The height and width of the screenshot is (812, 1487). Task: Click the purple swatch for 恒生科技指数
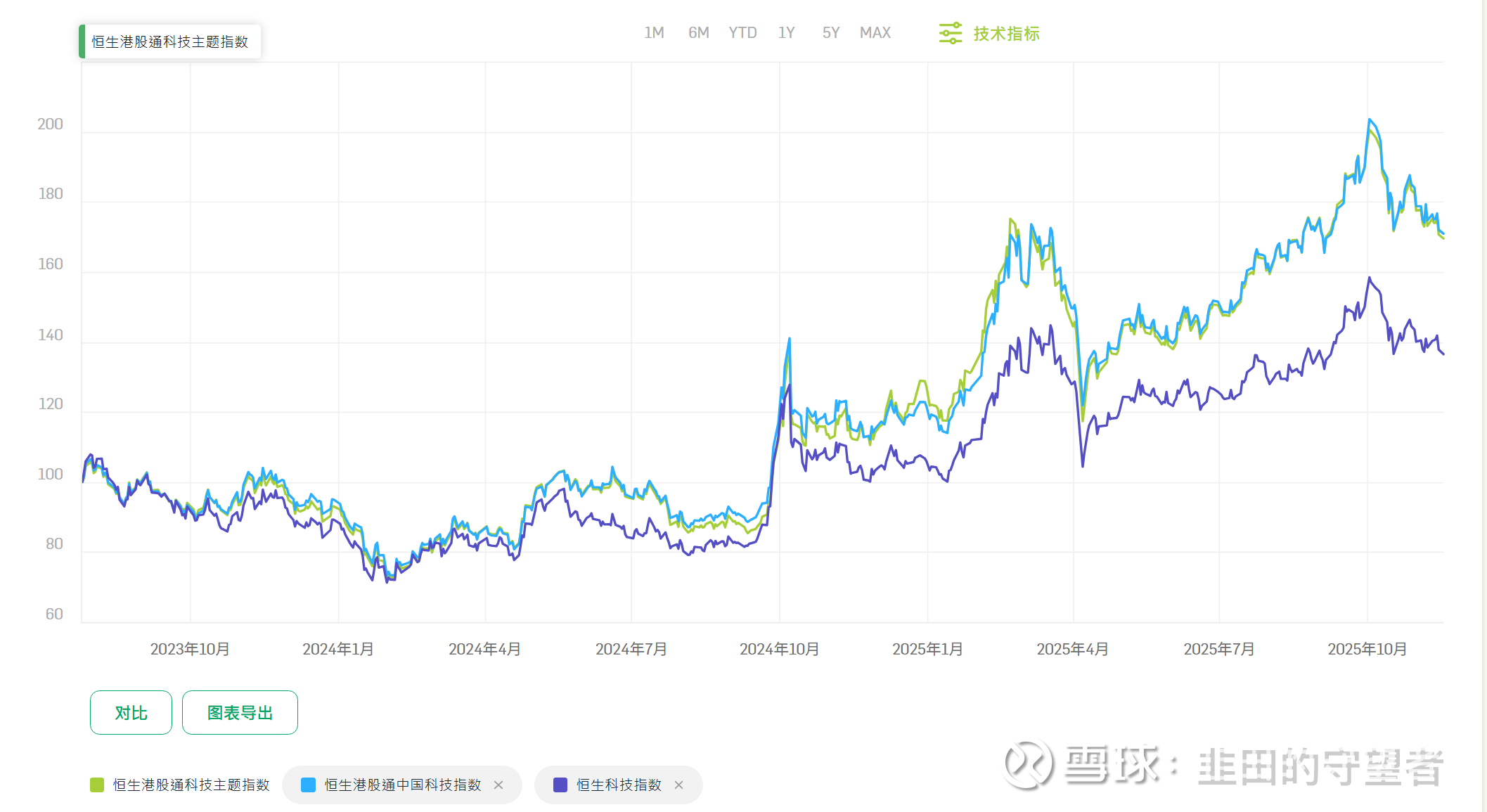560,785
